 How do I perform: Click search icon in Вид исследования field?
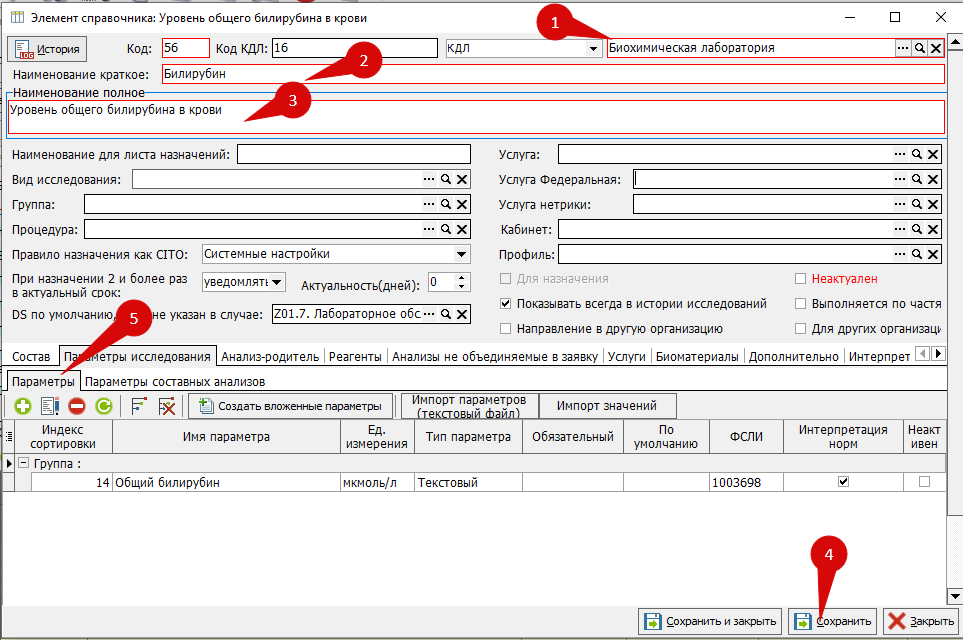[446, 179]
